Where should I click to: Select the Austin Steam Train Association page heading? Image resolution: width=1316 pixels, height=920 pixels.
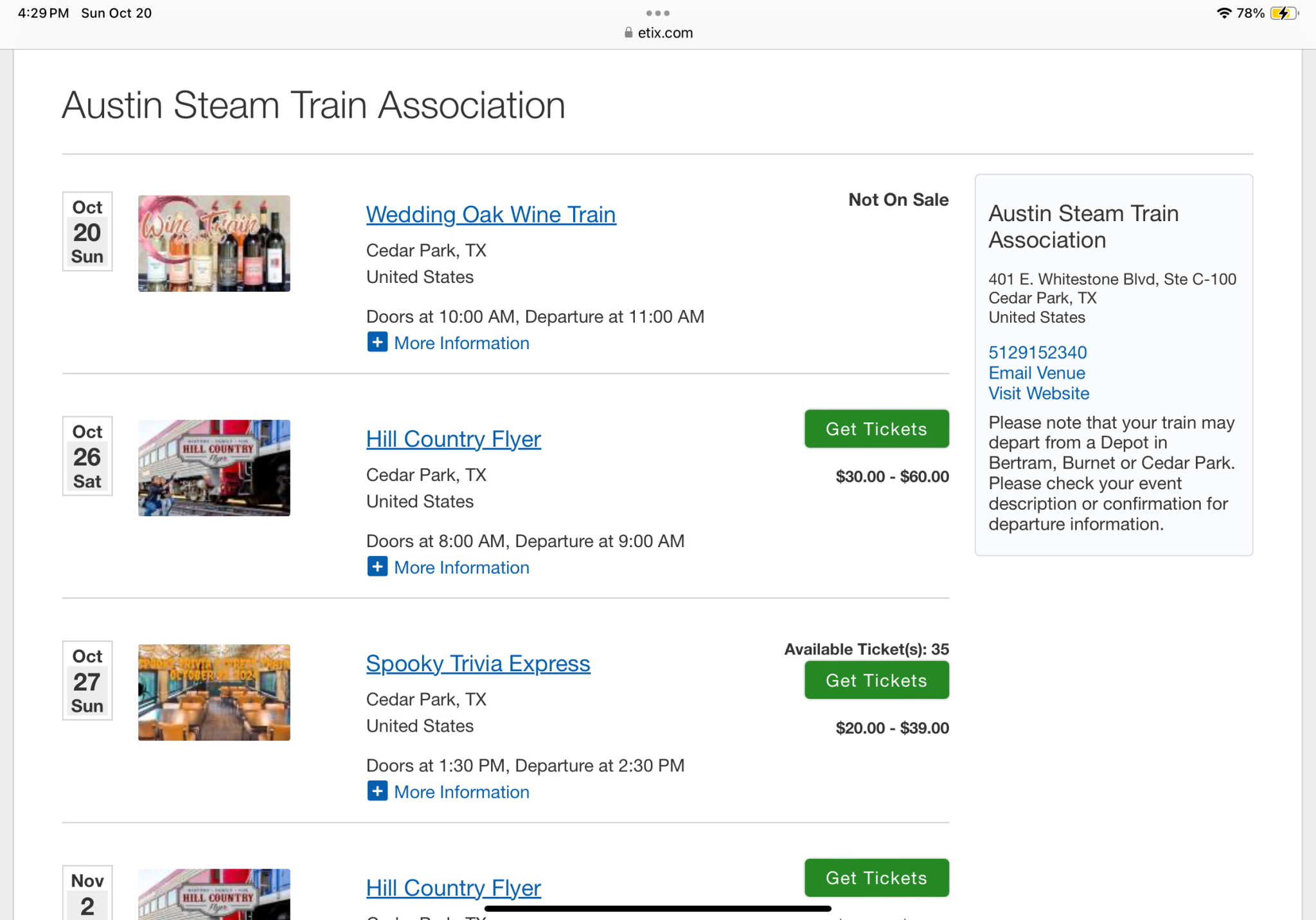click(x=314, y=105)
